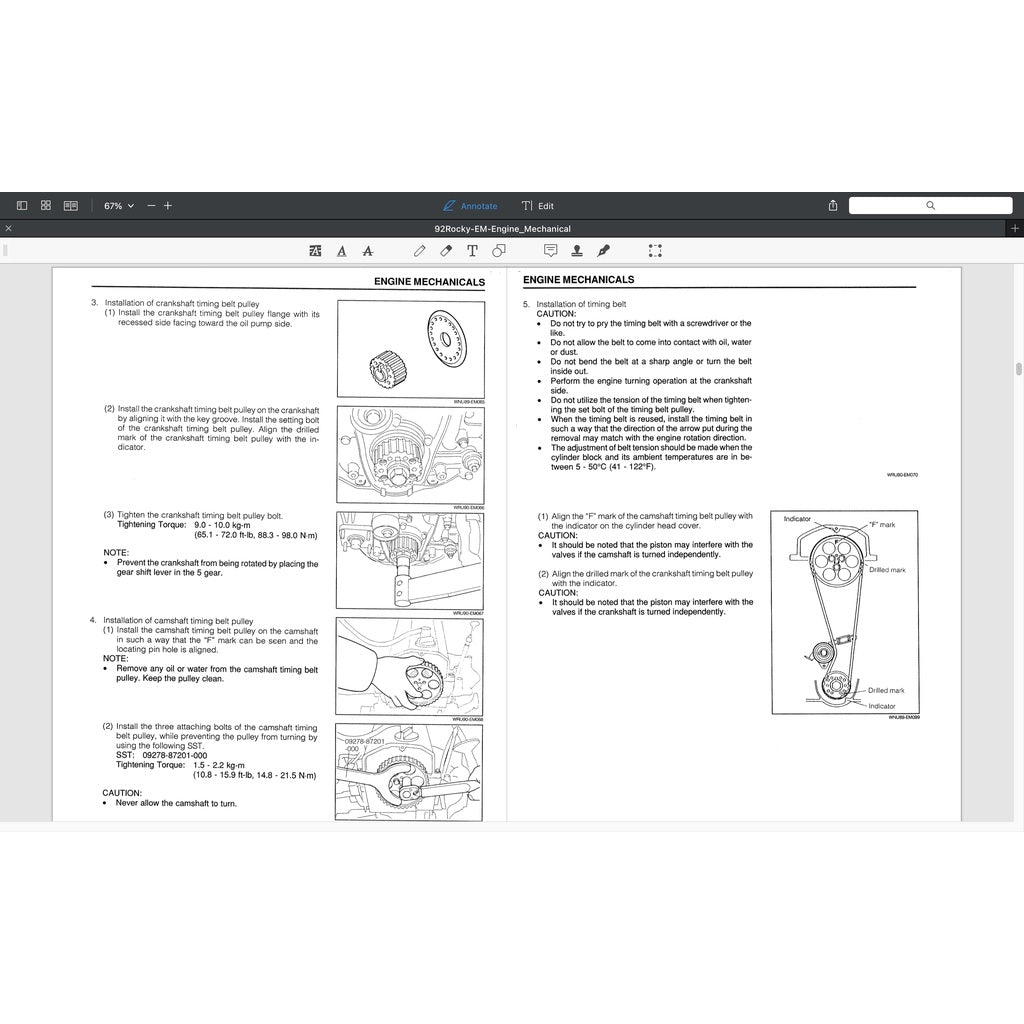Select the text highlight tool
Screen dimensions: 1024x1024
[x=316, y=251]
